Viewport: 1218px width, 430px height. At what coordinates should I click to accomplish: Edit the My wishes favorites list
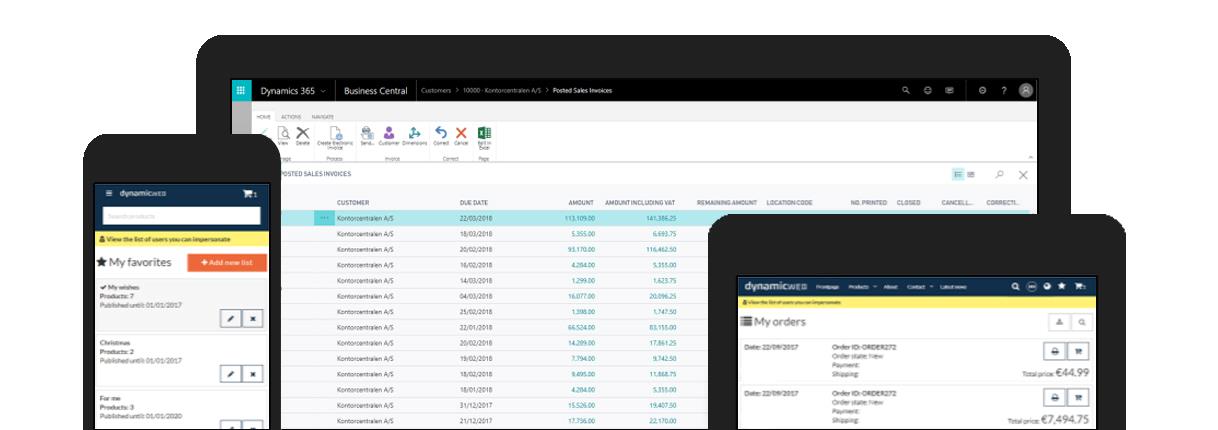(x=231, y=319)
